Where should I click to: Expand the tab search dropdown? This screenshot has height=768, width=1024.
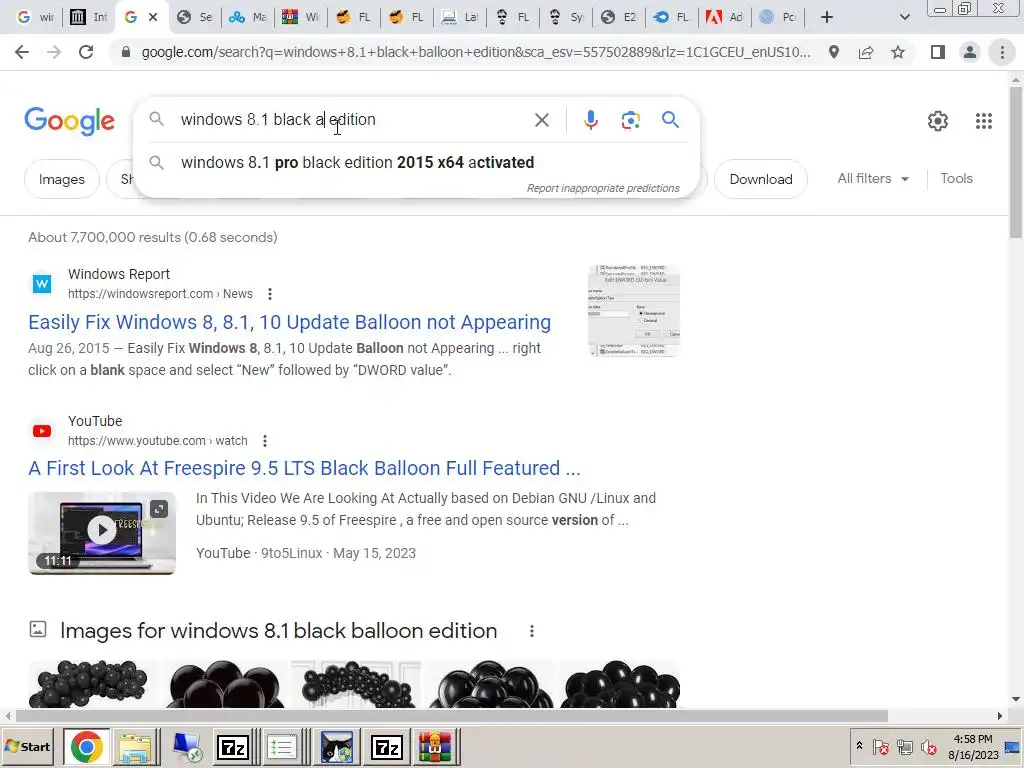pos(904,17)
